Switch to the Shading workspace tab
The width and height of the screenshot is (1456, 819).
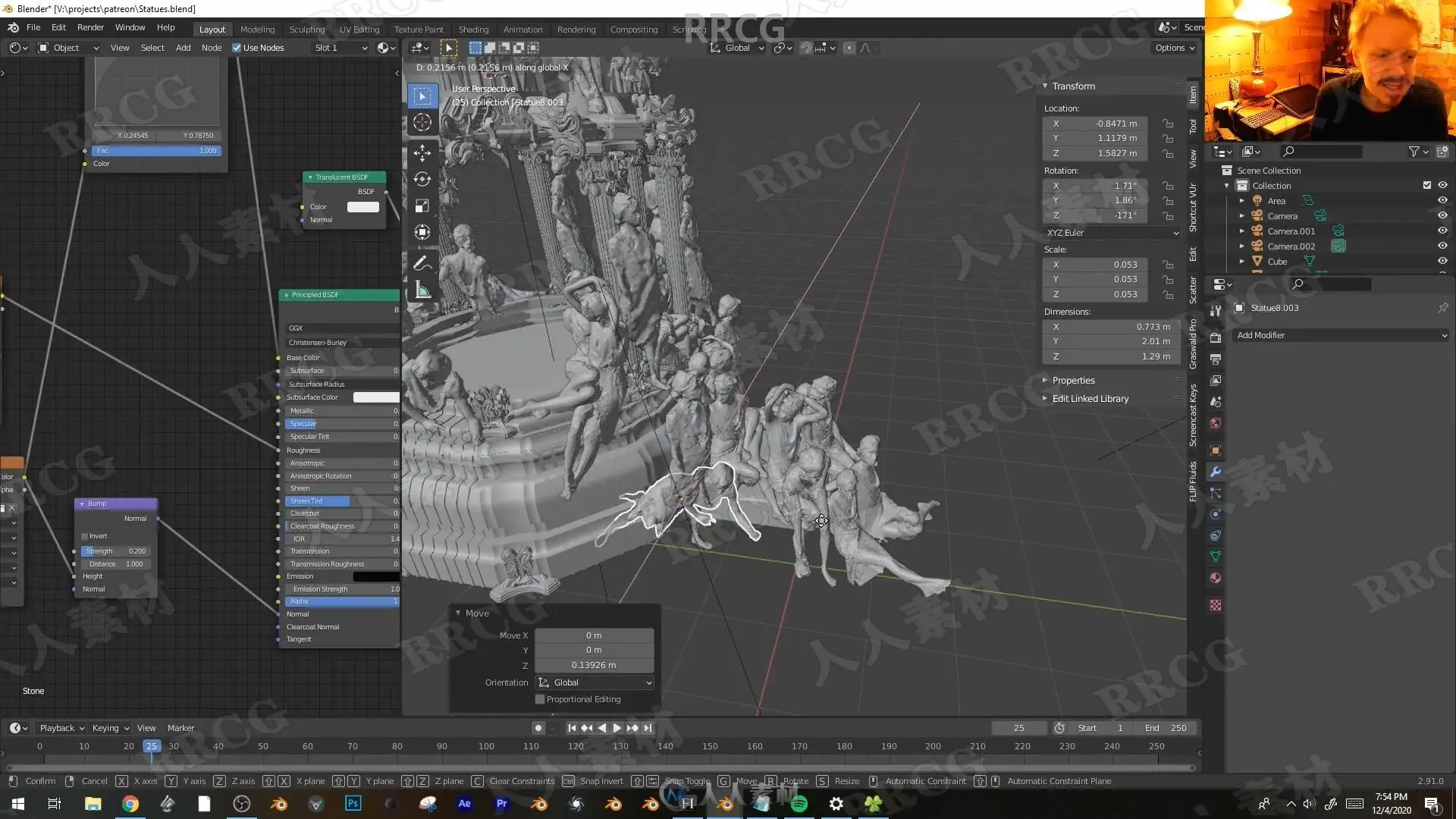click(473, 30)
